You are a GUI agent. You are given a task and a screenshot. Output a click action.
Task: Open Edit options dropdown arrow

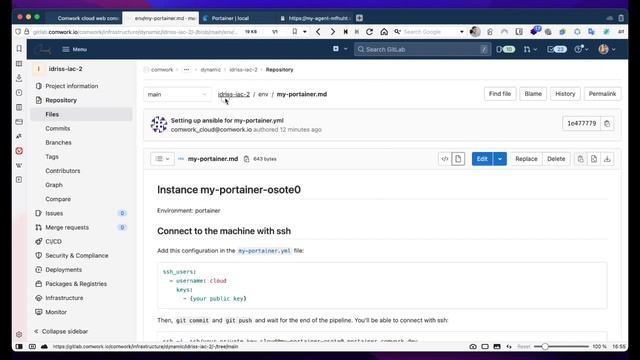coord(500,159)
